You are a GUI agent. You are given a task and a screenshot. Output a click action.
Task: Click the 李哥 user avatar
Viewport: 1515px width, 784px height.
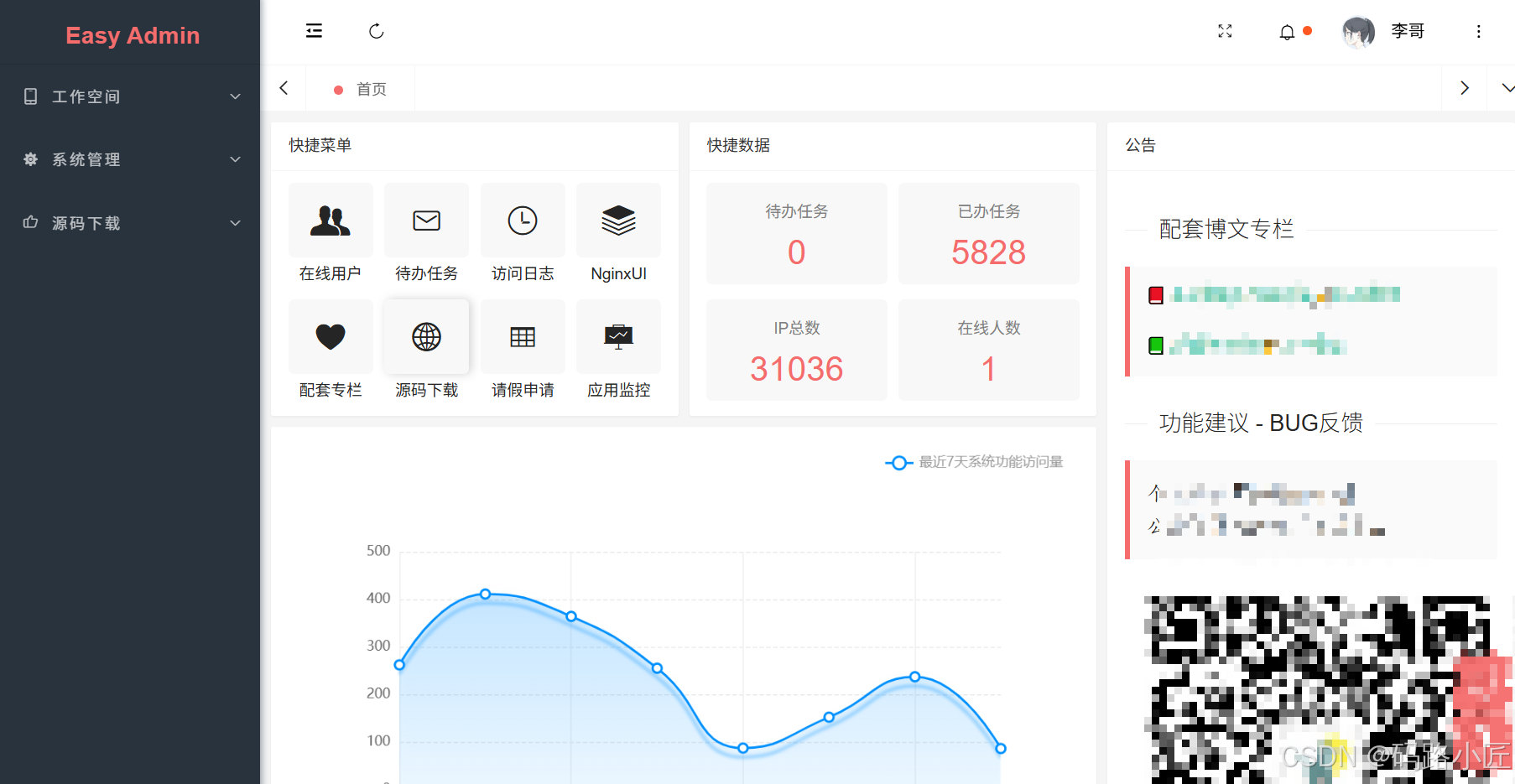[1357, 32]
